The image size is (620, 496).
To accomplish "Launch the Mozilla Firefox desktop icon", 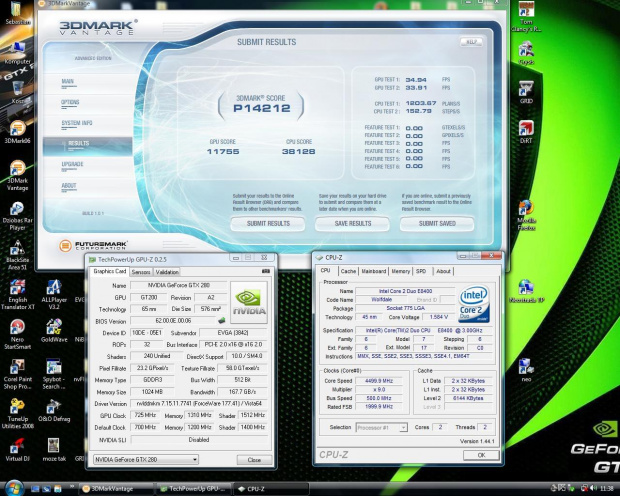I will point(526,216).
